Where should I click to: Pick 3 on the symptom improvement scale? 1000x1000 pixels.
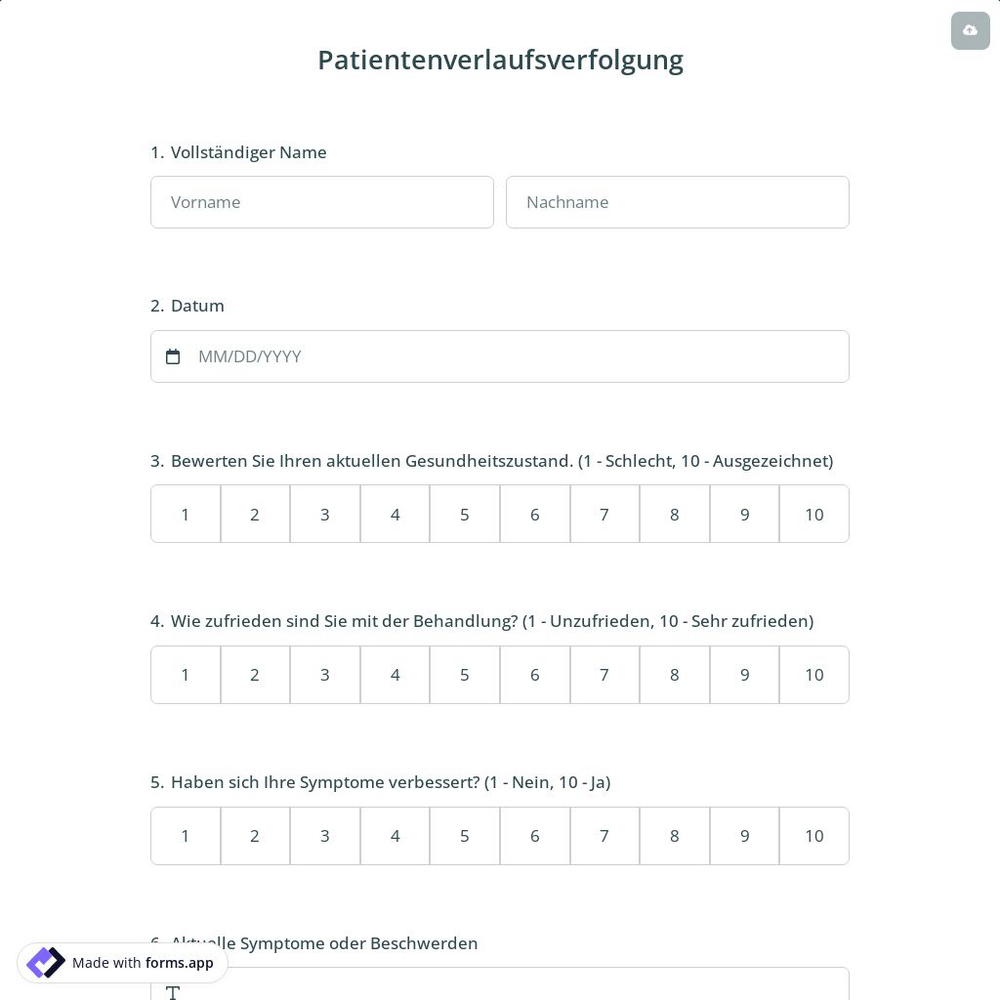point(324,835)
